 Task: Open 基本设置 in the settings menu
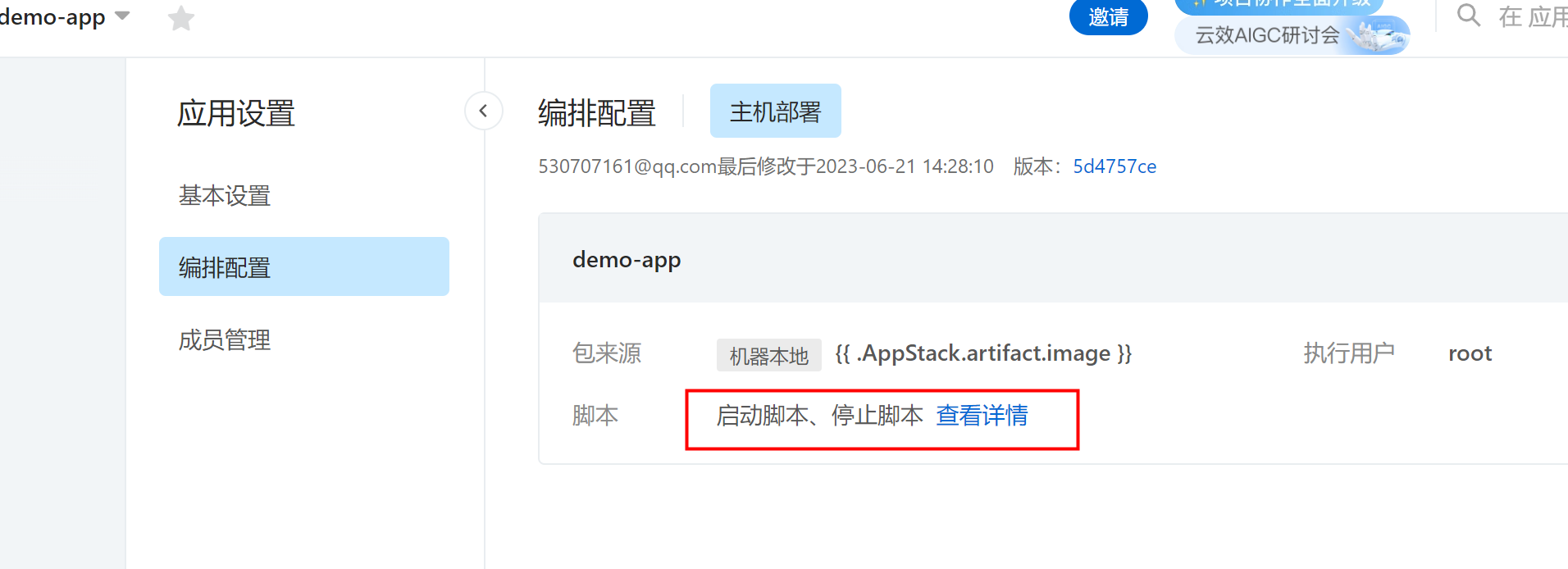click(225, 195)
